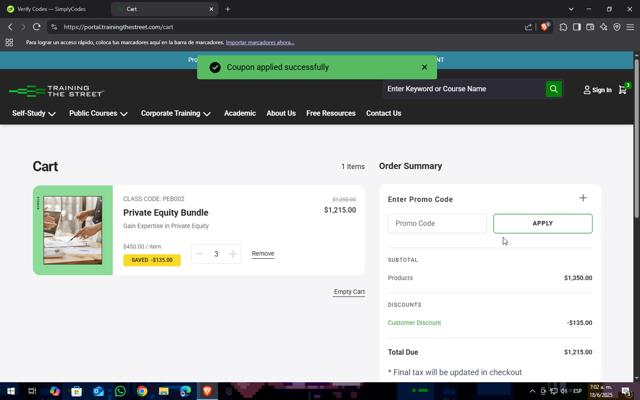Open the shopping cart icon in header
This screenshot has width=640, height=400.
[x=623, y=89]
